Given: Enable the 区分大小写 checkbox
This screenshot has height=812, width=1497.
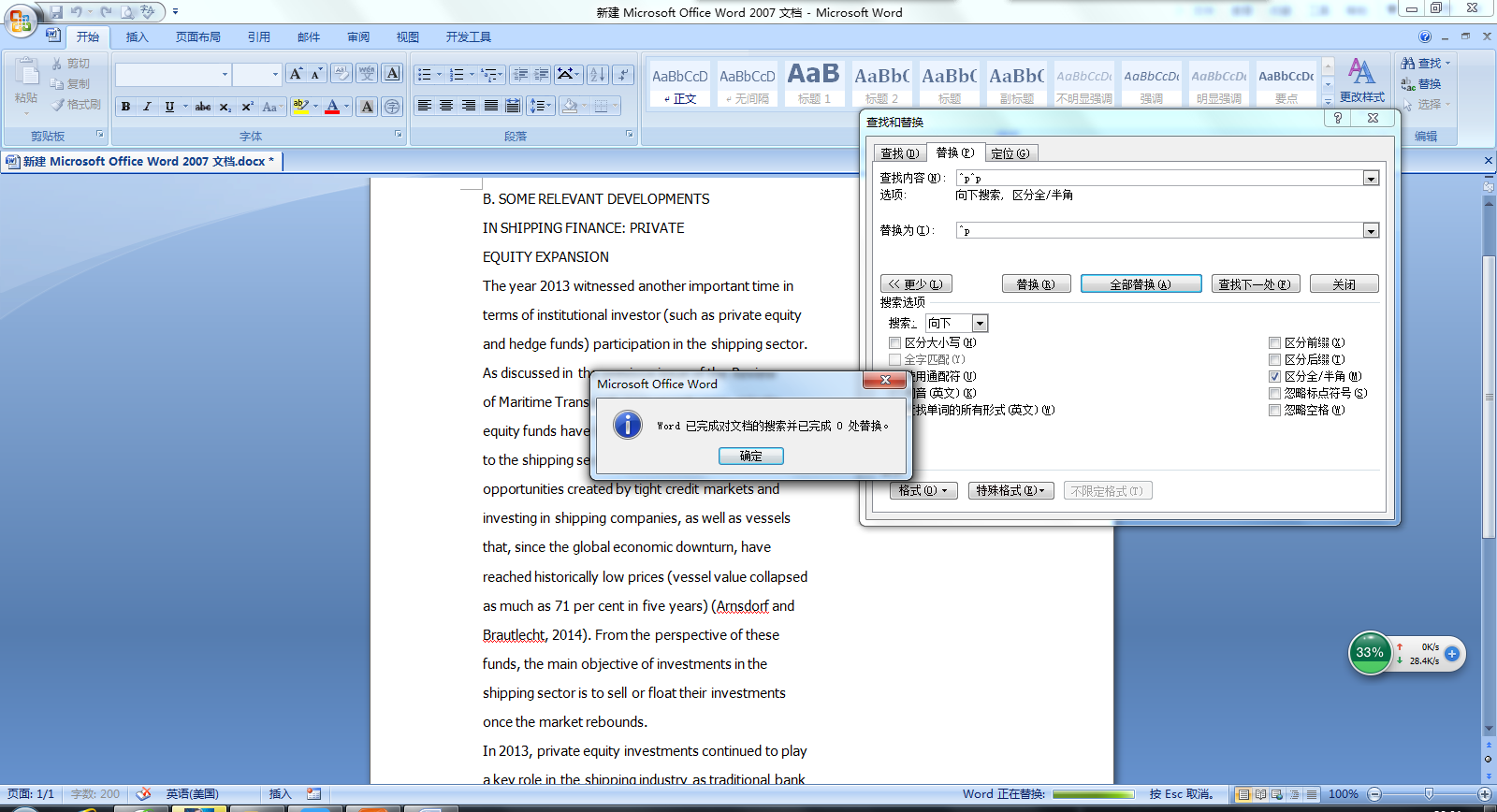Looking at the screenshot, I should (895, 342).
